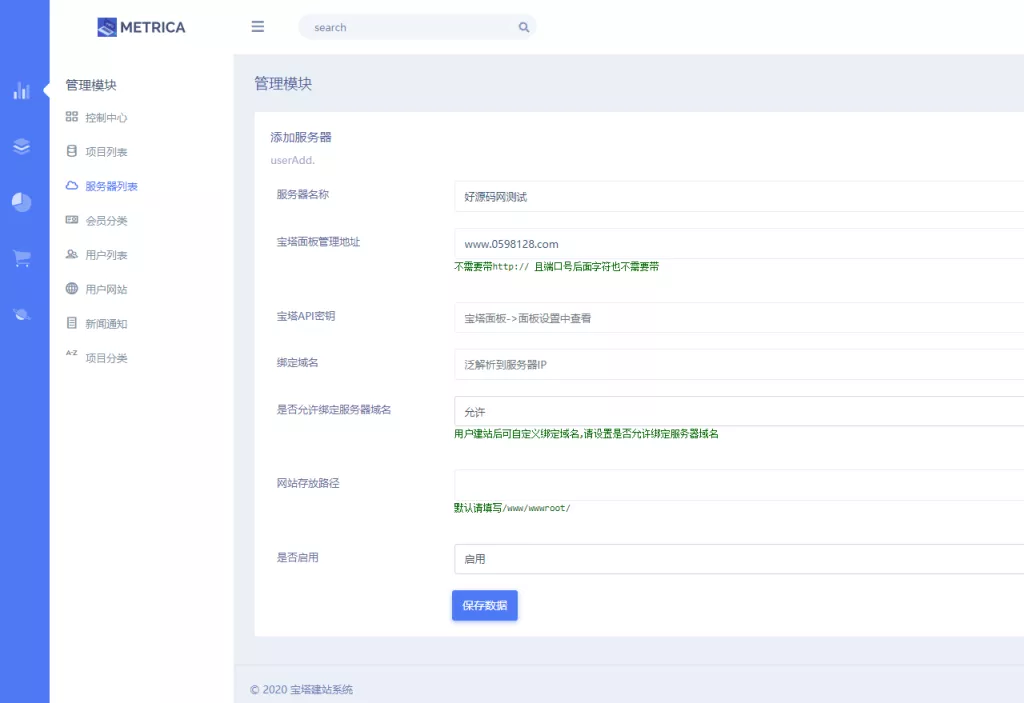
Task: Select 服务器列表 sidebar item
Action: pos(111,186)
